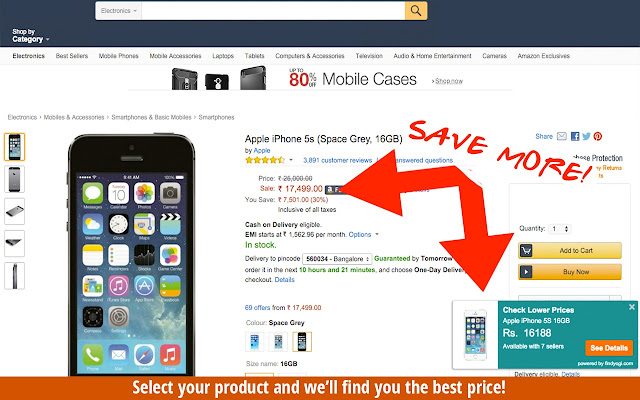
Task: Go to the Laptops nav tab
Action: [x=223, y=56]
